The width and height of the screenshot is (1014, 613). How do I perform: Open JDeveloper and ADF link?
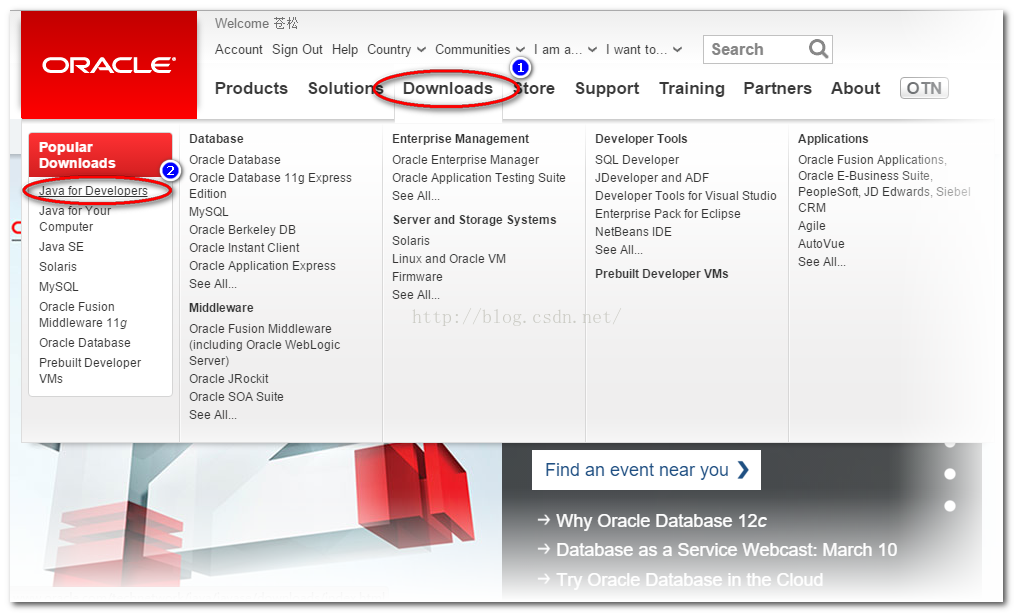click(x=652, y=178)
